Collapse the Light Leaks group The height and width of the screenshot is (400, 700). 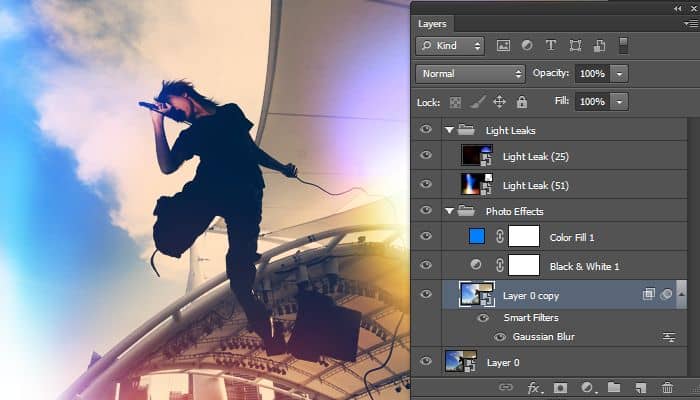tap(449, 129)
